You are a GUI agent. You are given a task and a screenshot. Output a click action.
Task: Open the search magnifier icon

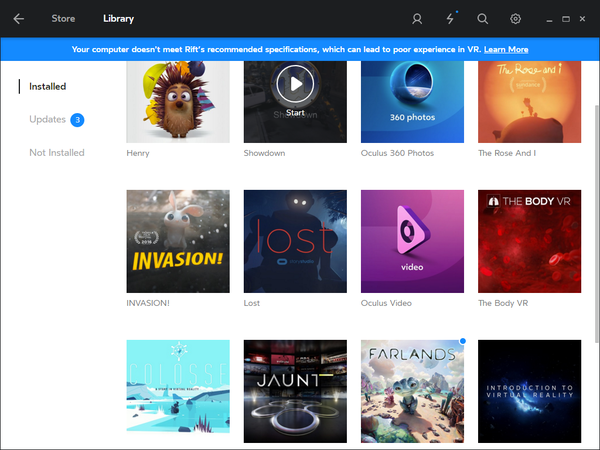[483, 19]
